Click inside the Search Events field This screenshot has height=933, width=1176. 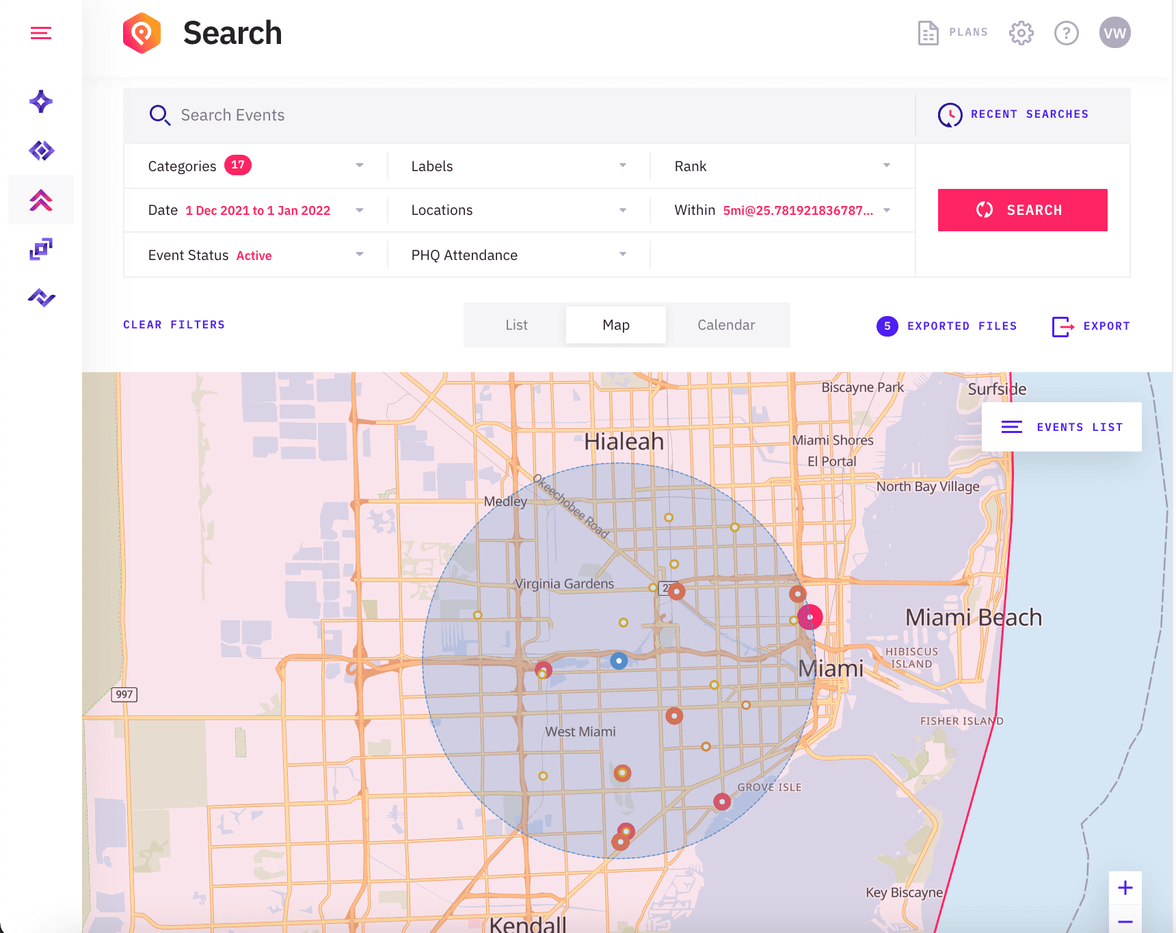[x=400, y=114]
